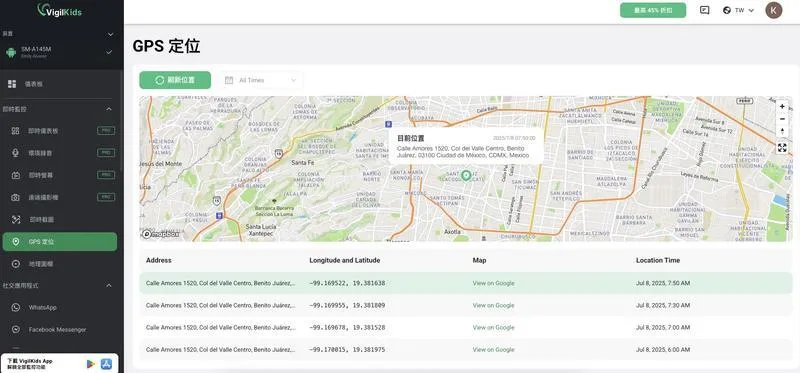Click coordinates -99.169955, 19.381809

[x=347, y=305]
